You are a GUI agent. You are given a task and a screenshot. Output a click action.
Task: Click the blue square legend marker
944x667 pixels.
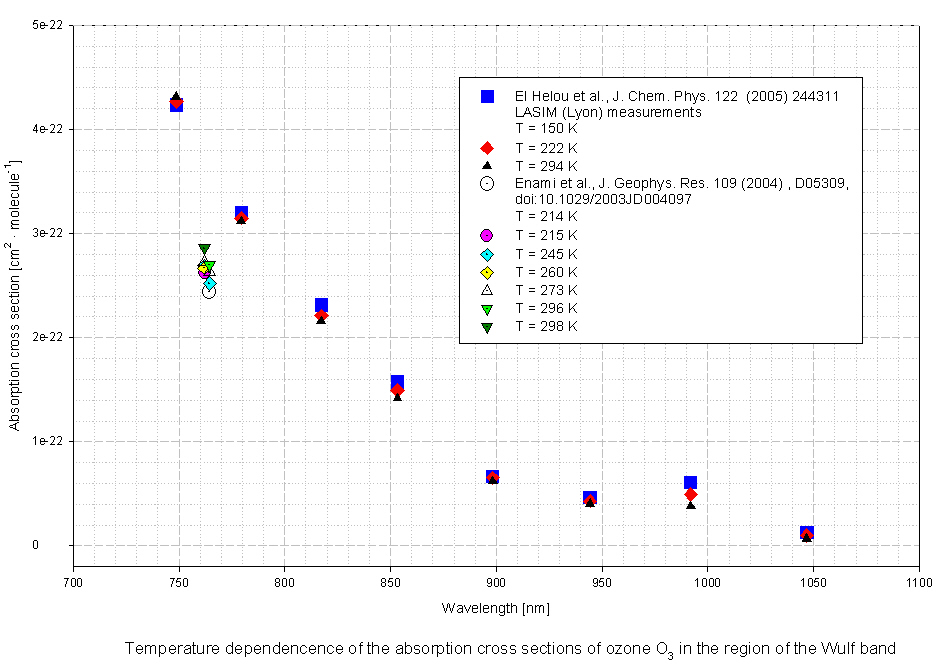pyautogui.click(x=487, y=96)
